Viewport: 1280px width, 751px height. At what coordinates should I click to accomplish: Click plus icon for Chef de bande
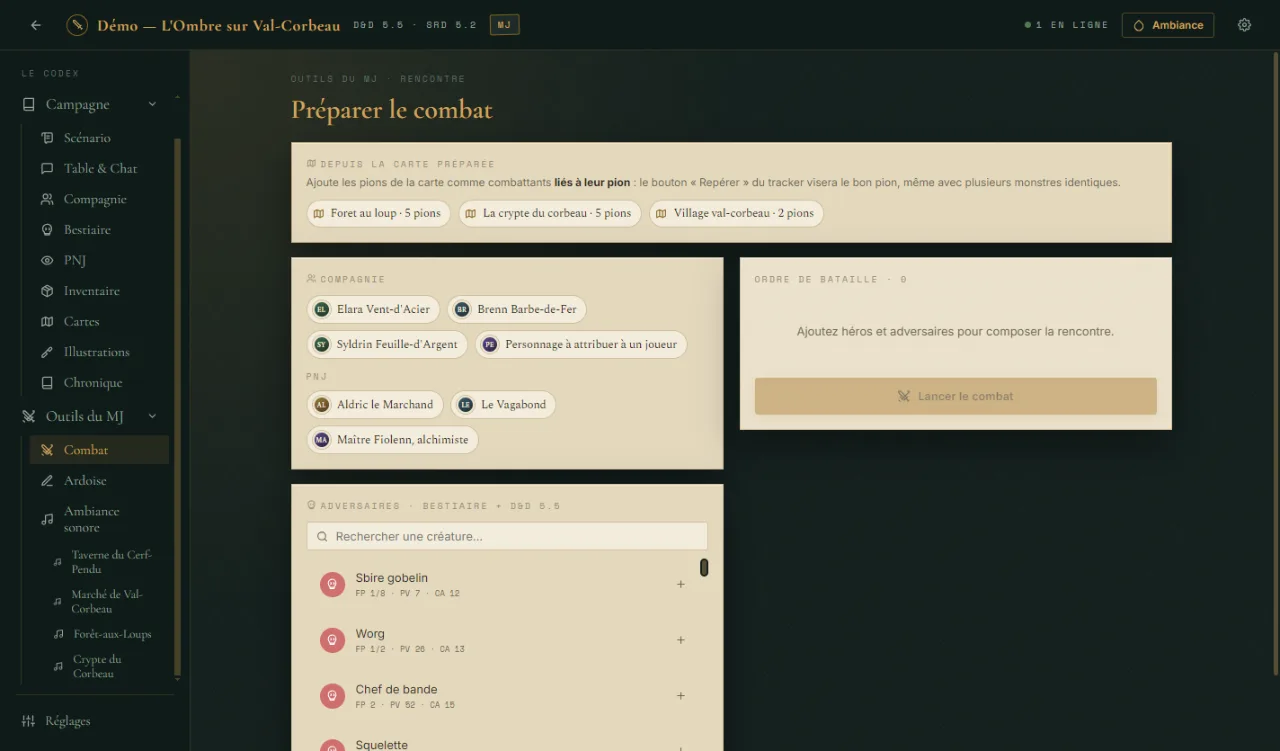[681, 696]
